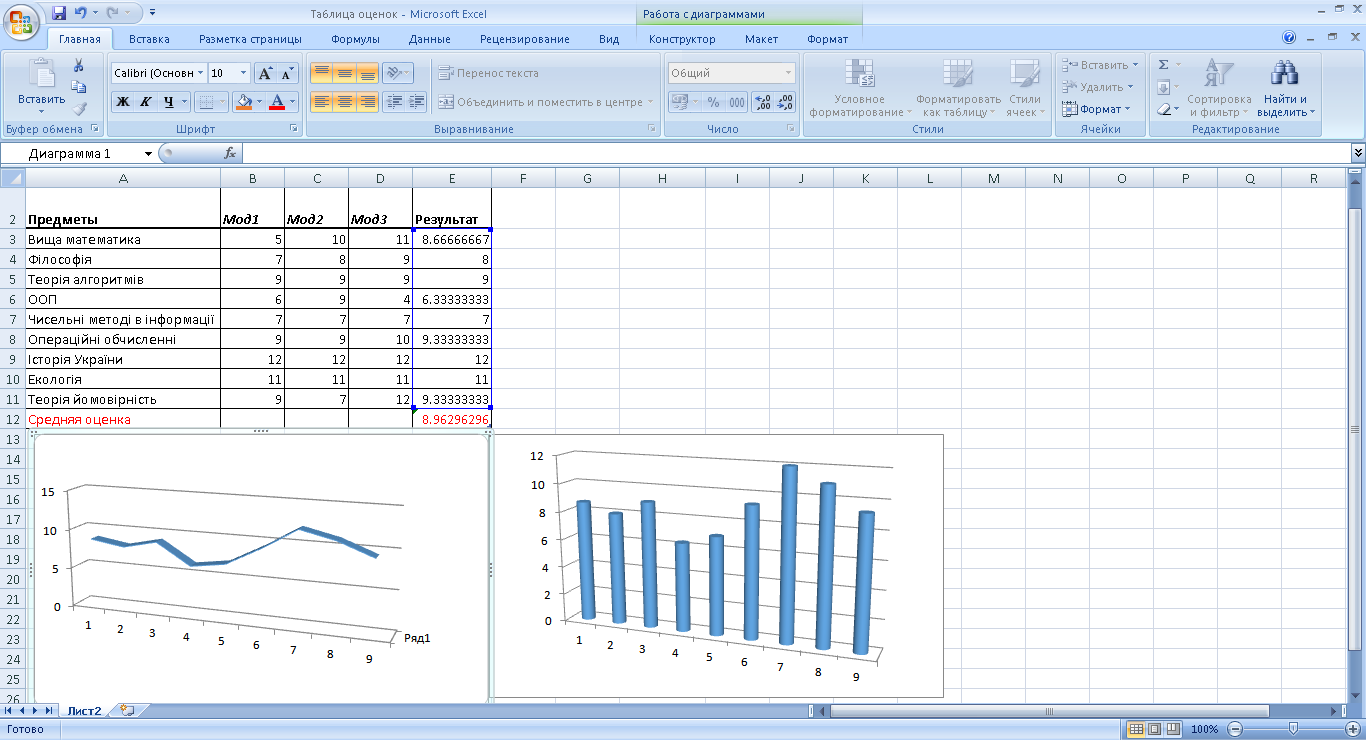Click the Clear eraser icon
This screenshot has width=1366, height=740.
[1163, 108]
